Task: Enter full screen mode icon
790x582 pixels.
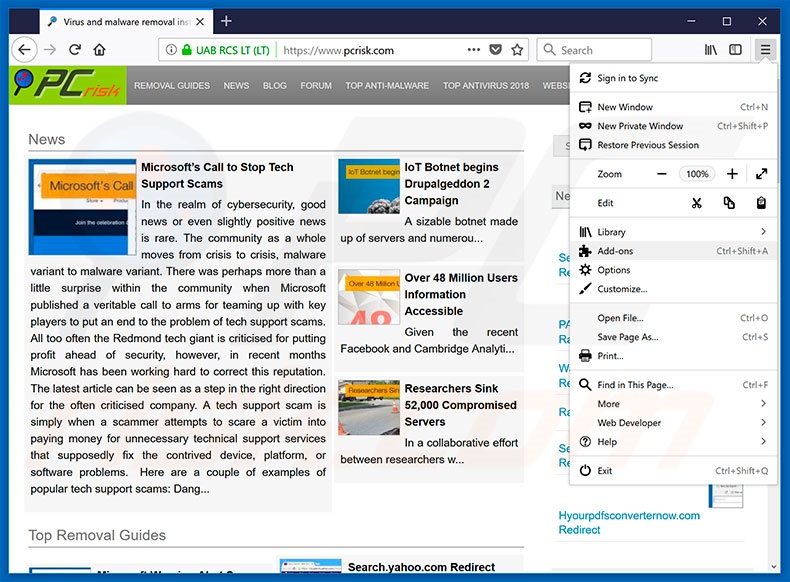Action: (x=761, y=174)
